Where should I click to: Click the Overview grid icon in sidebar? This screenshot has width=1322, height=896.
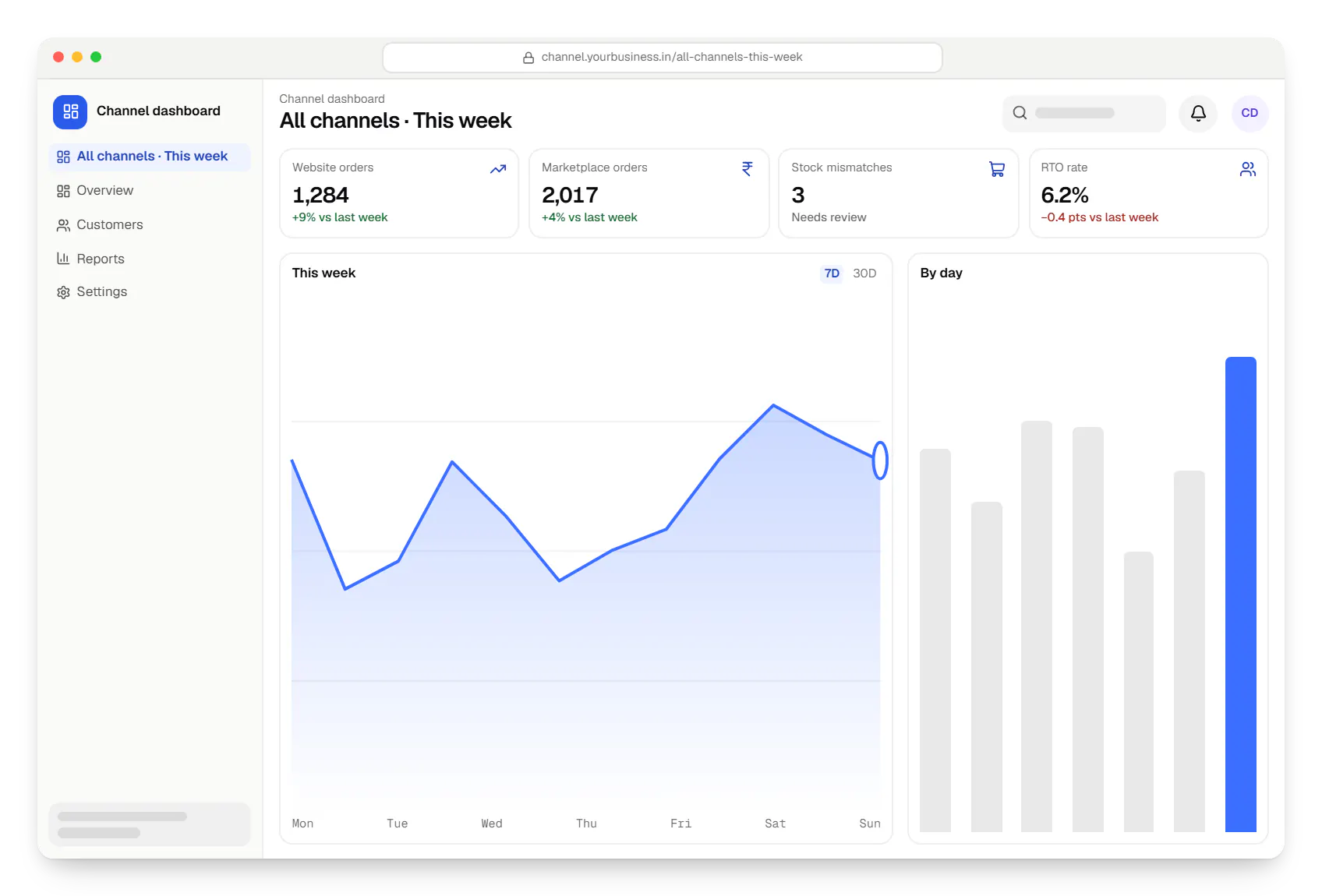(x=63, y=191)
